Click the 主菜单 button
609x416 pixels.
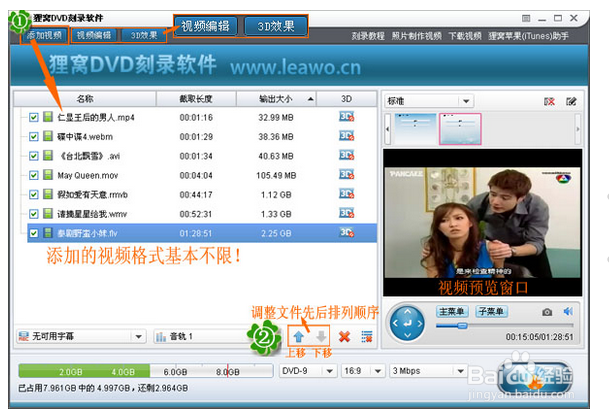pos(452,312)
